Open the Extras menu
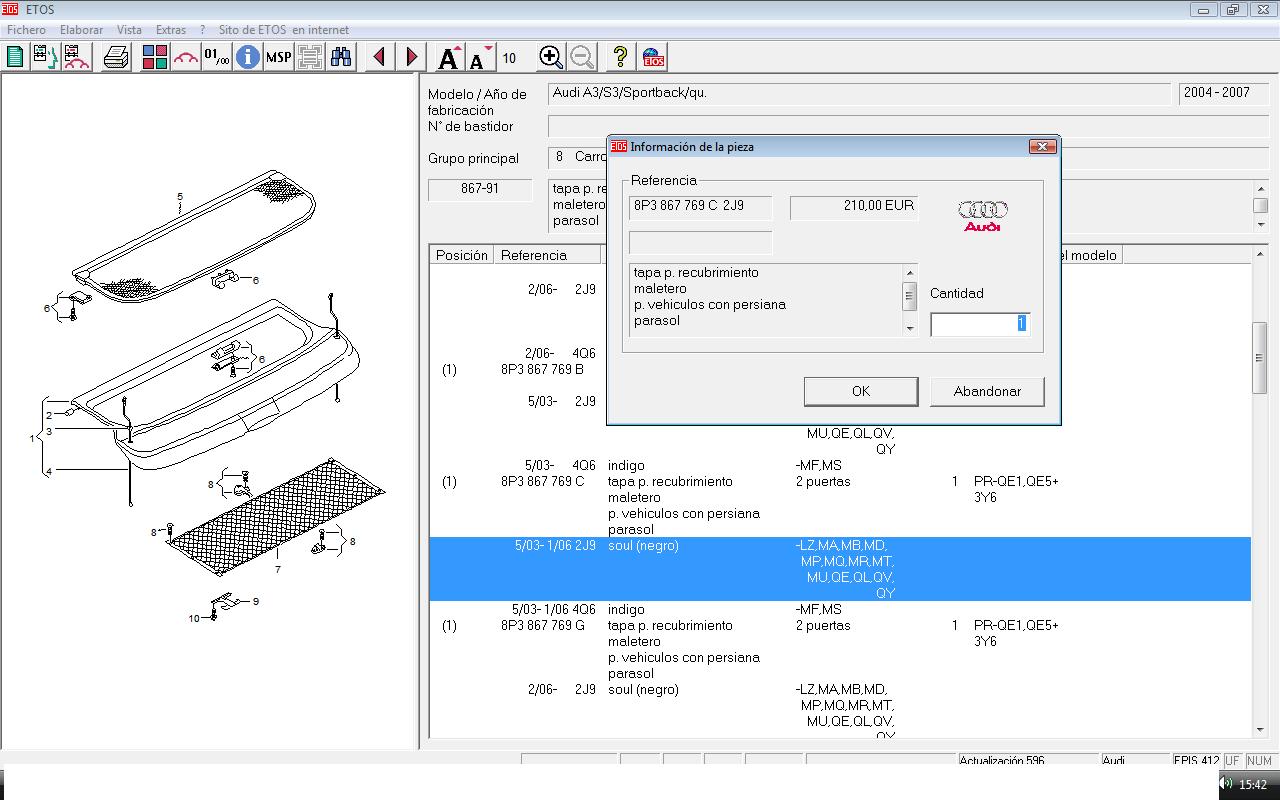 pyautogui.click(x=171, y=30)
